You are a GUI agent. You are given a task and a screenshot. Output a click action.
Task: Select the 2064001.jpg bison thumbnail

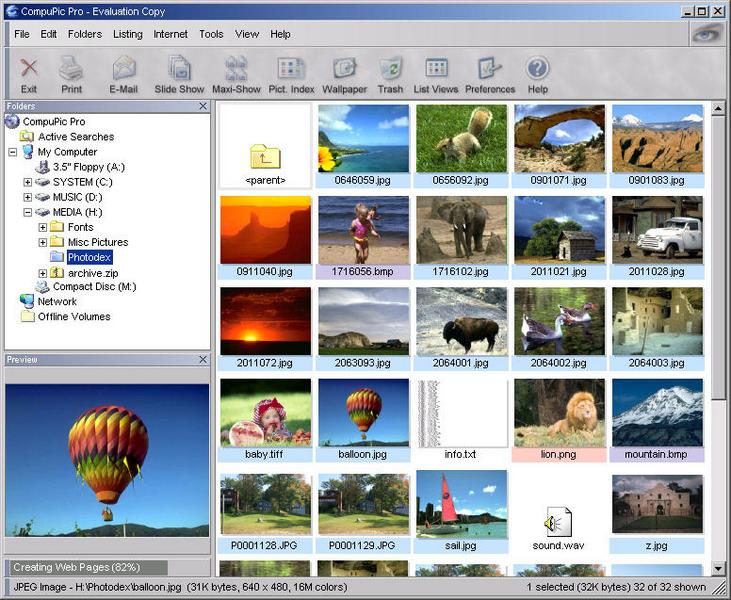462,321
